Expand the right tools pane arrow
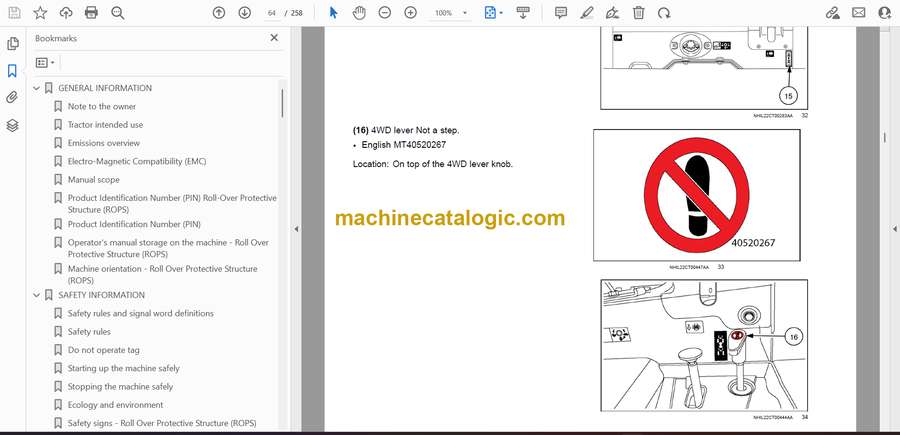Screen dimensions: 900x435 coord(894,229)
